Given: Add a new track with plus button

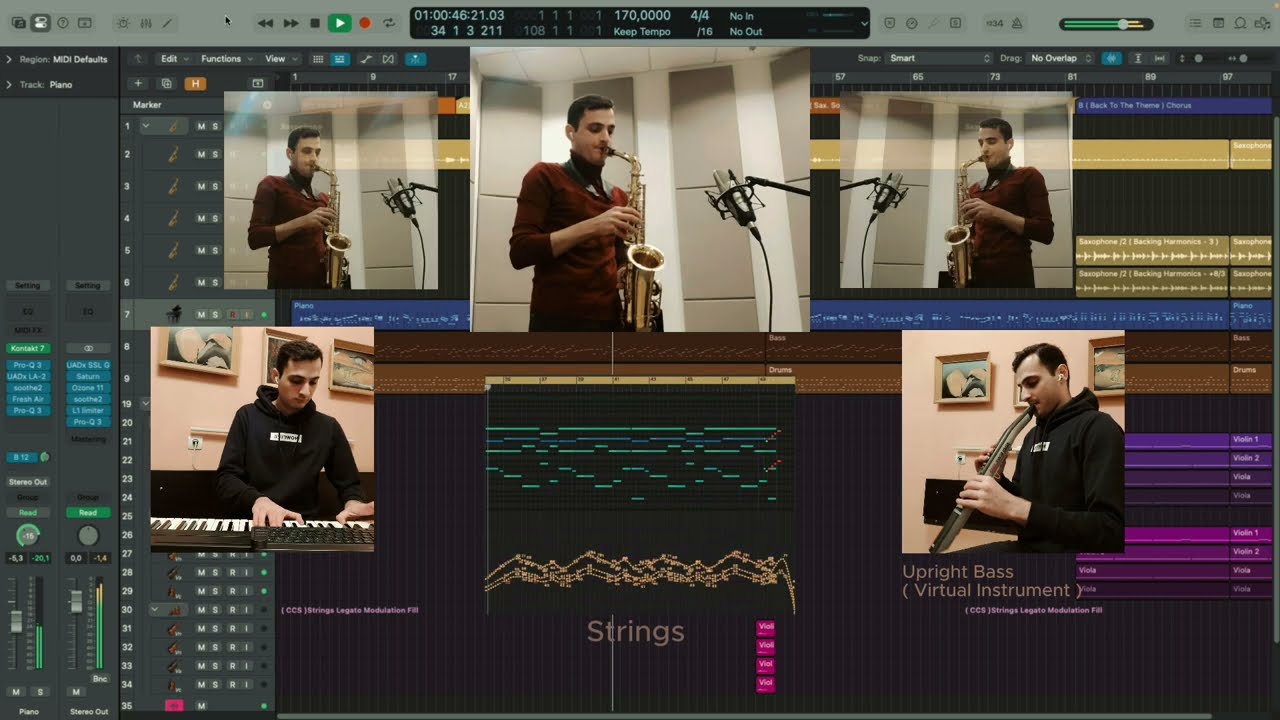Looking at the screenshot, I should (x=138, y=84).
